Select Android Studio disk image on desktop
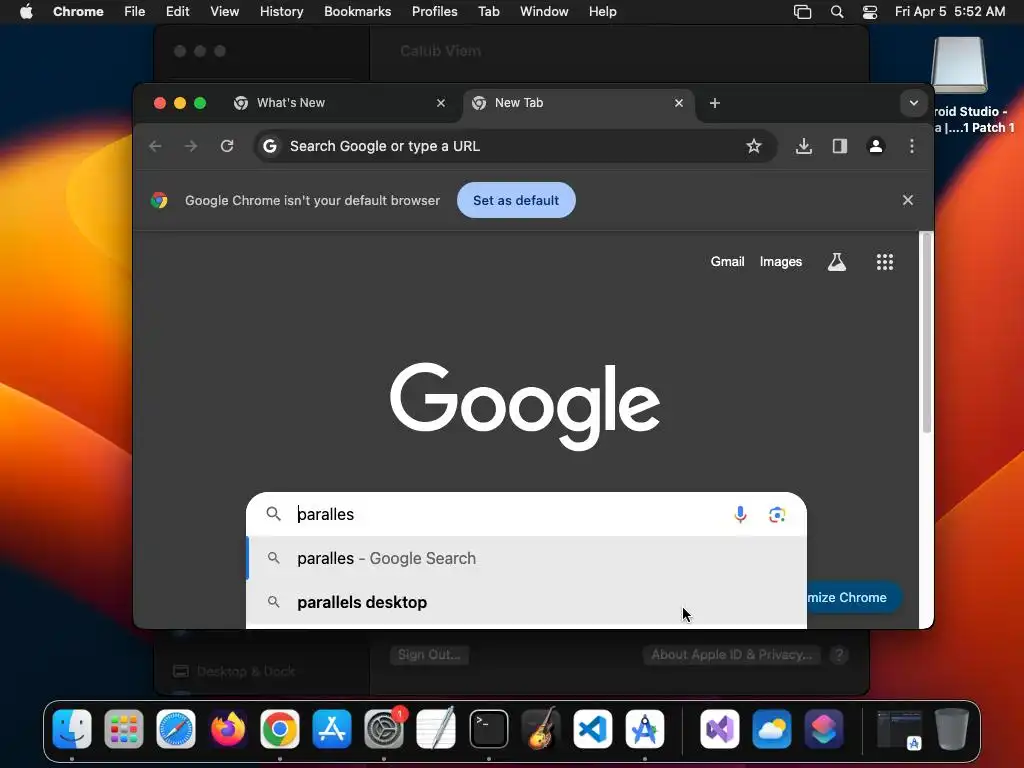1024x768 pixels. [x=960, y=65]
